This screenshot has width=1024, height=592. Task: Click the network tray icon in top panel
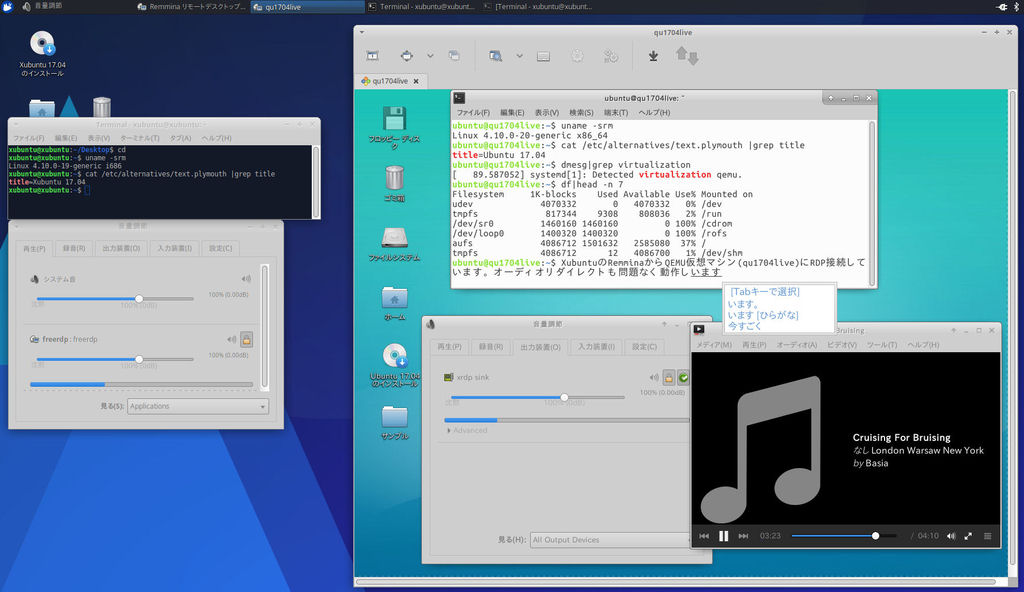1002,7
